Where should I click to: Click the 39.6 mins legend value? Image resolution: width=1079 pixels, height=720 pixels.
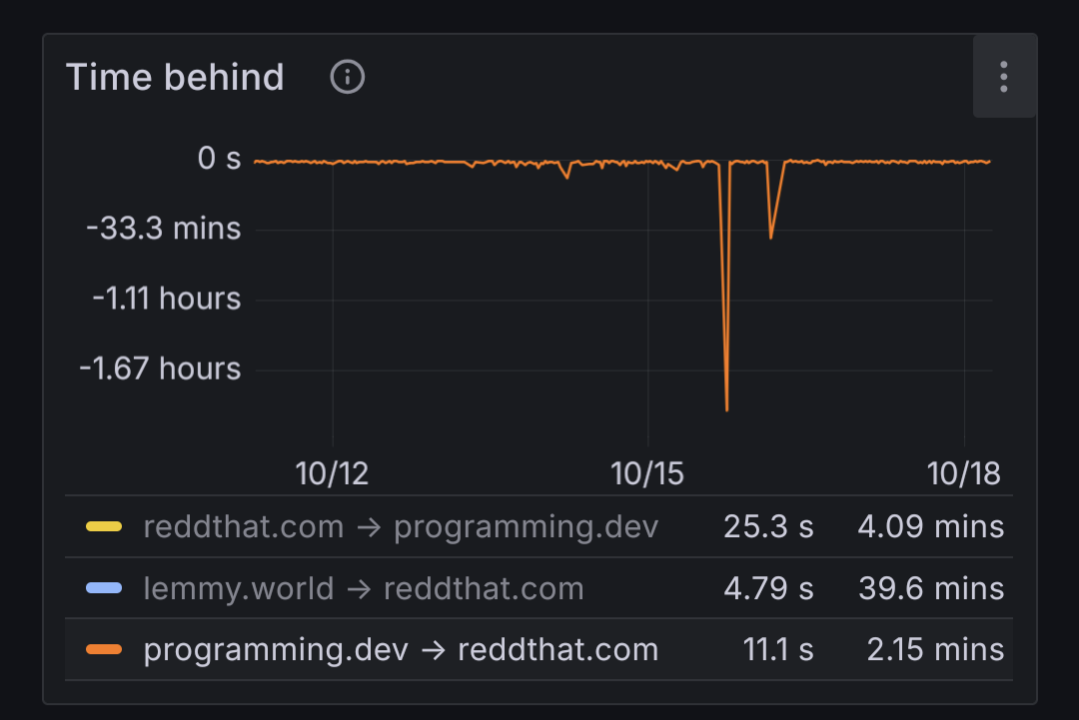tap(930, 588)
